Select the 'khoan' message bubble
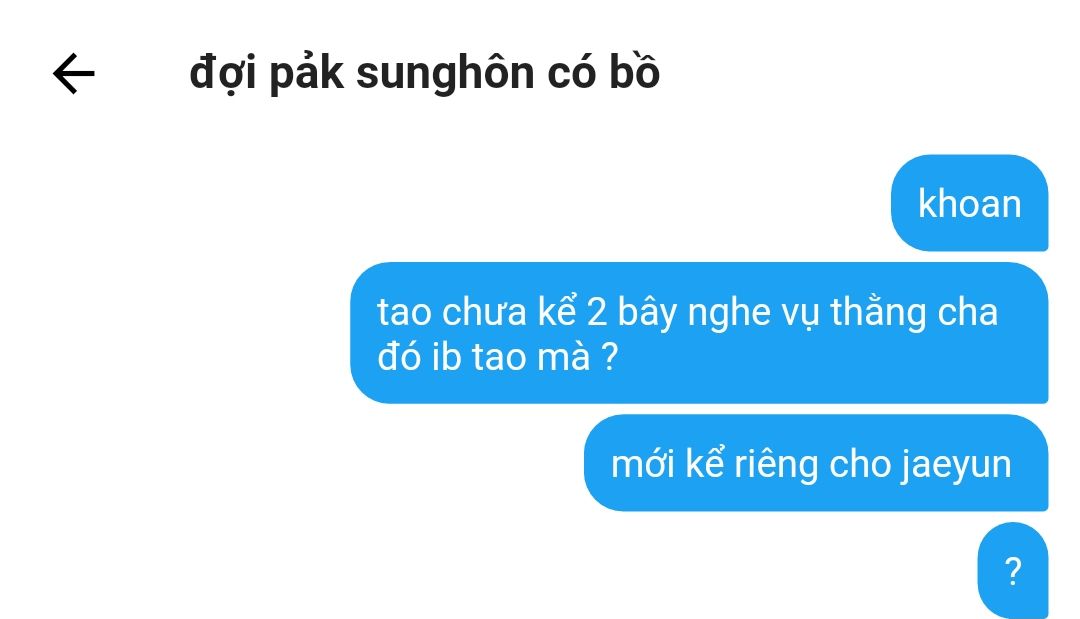 (970, 203)
